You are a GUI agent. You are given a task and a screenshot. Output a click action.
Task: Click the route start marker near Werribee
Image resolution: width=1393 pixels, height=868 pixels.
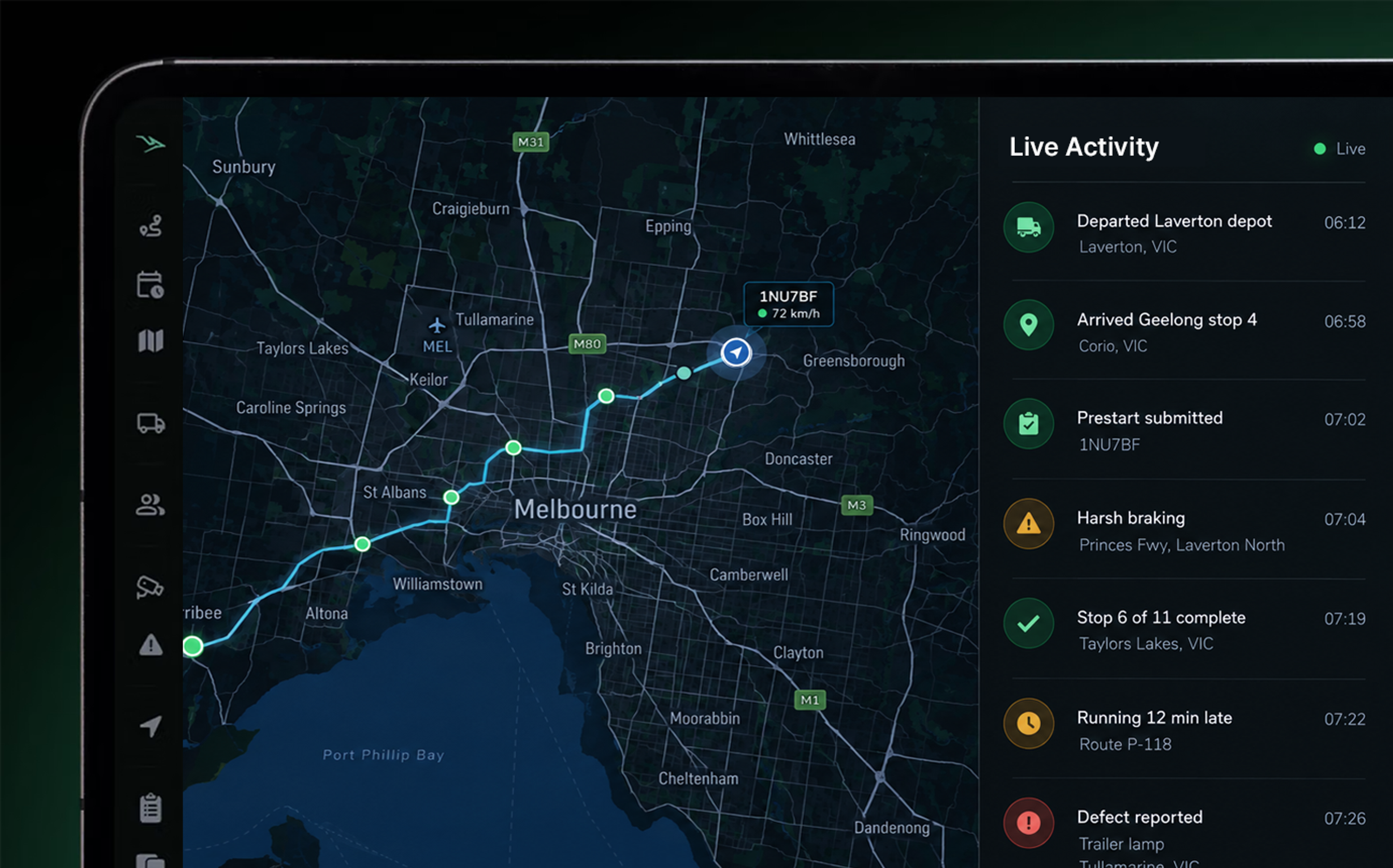(193, 646)
